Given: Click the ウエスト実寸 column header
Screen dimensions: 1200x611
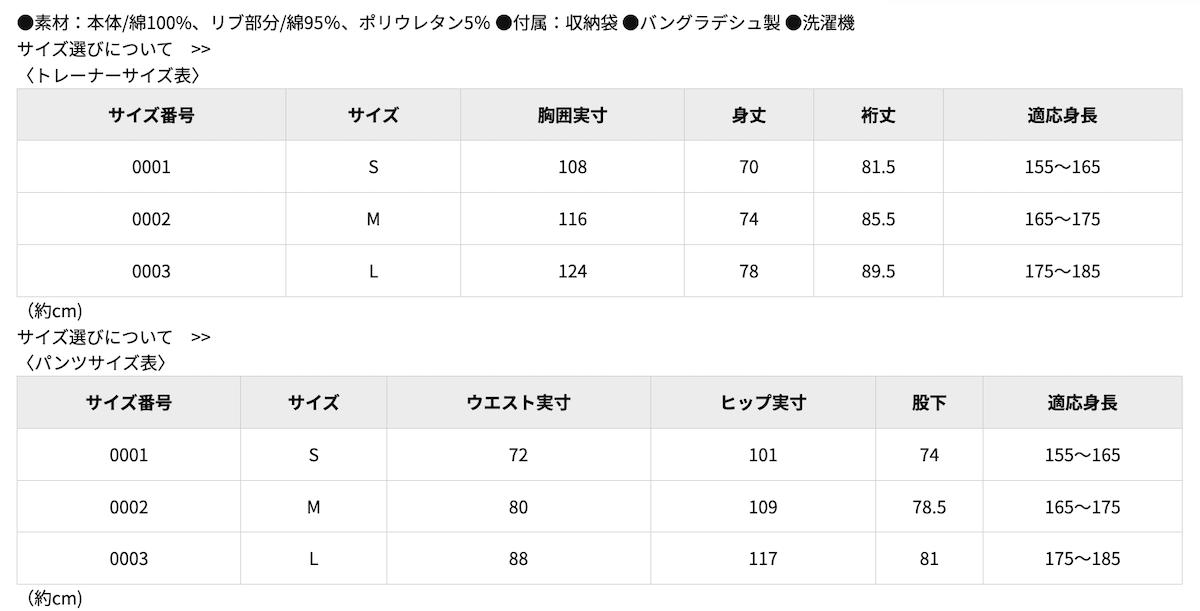Looking at the screenshot, I should 518,403.
